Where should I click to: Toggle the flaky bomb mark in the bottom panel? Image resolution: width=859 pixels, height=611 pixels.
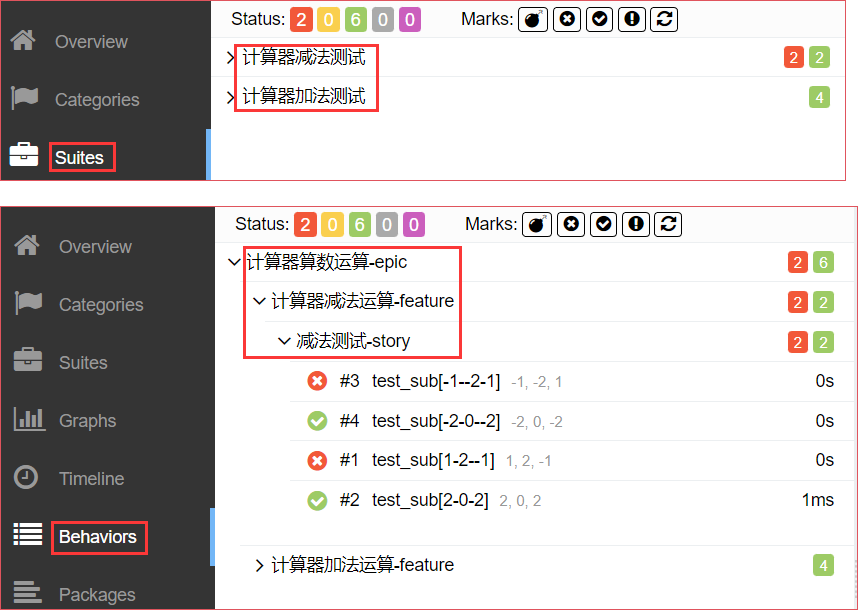pyautogui.click(x=537, y=224)
